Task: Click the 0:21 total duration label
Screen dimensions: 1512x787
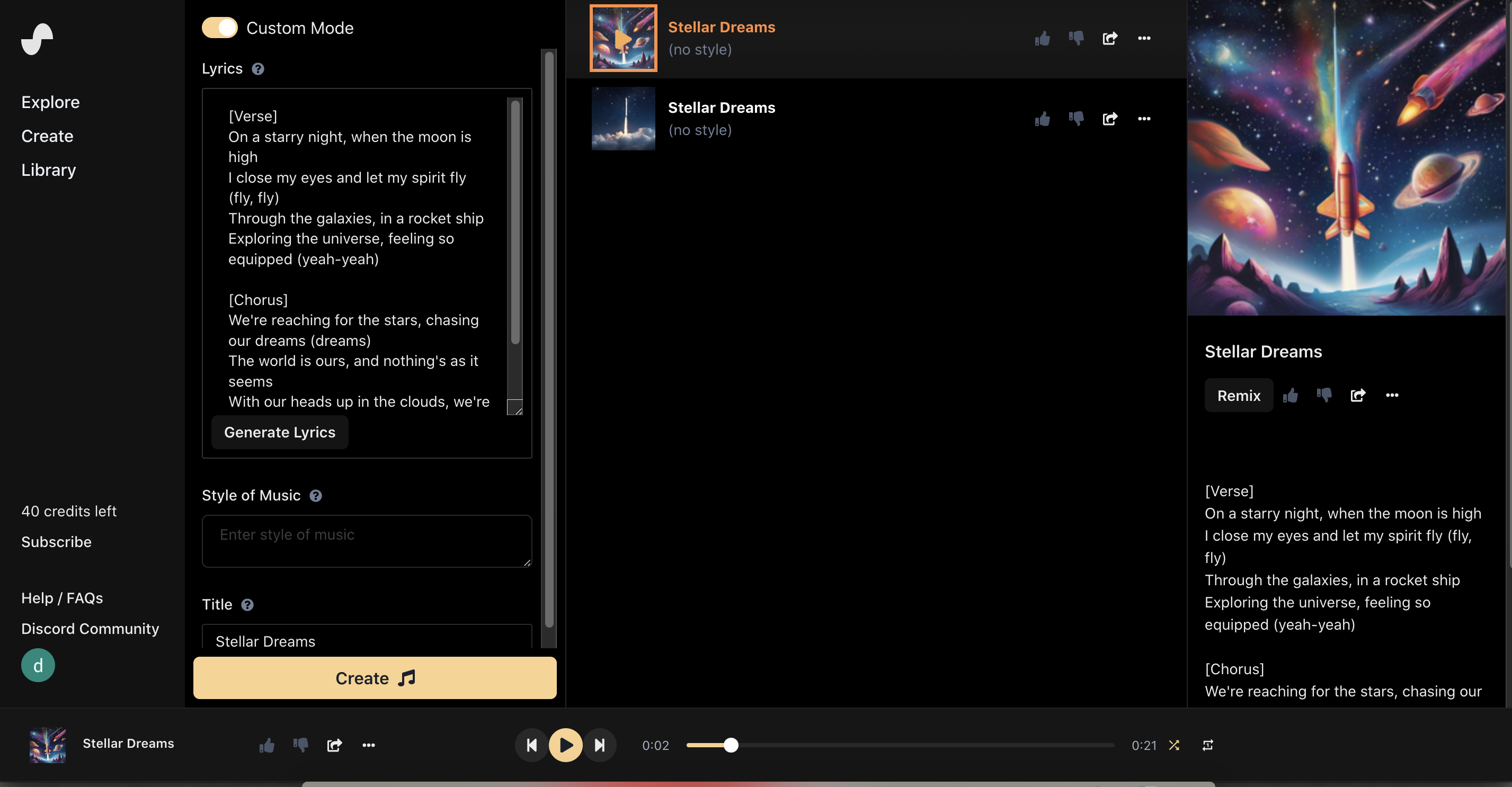Action: coord(1144,745)
